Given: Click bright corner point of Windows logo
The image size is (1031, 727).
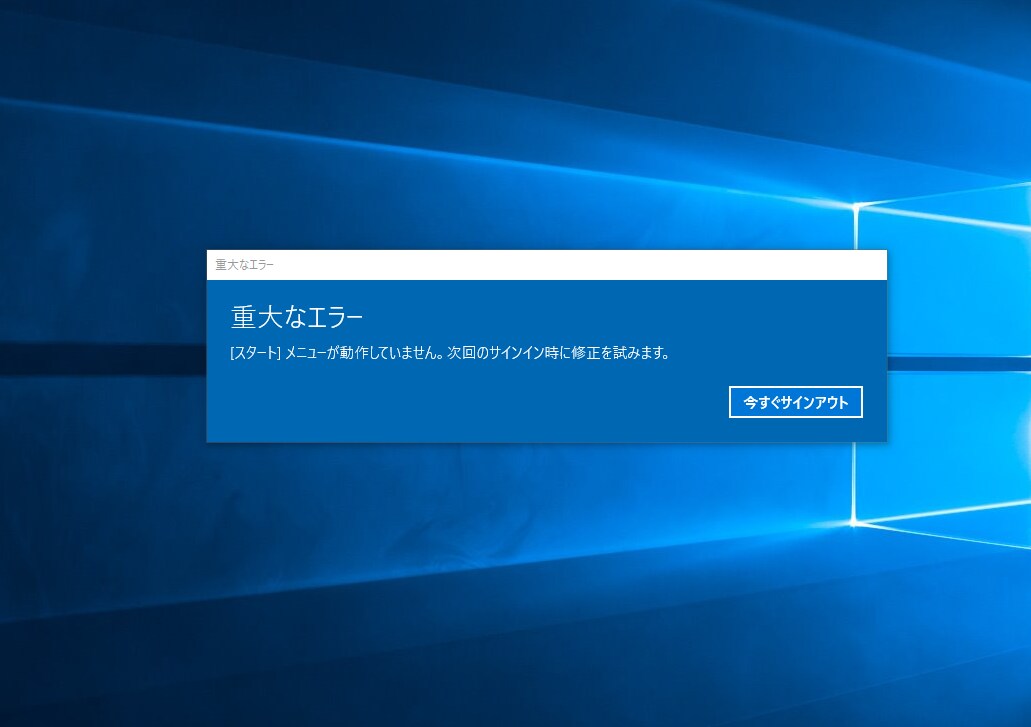Looking at the screenshot, I should click(855, 523).
